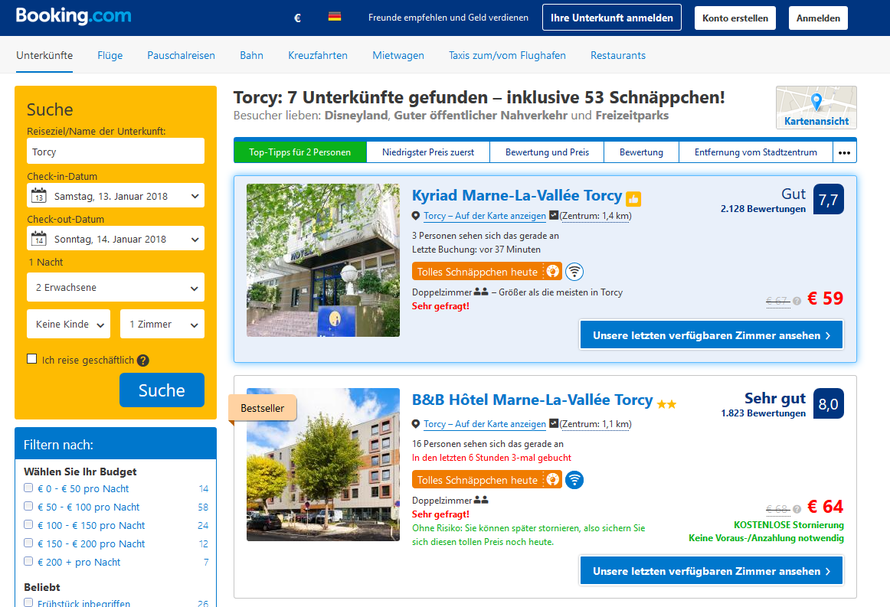Switch to the Pauschalreisen tab

(181, 55)
